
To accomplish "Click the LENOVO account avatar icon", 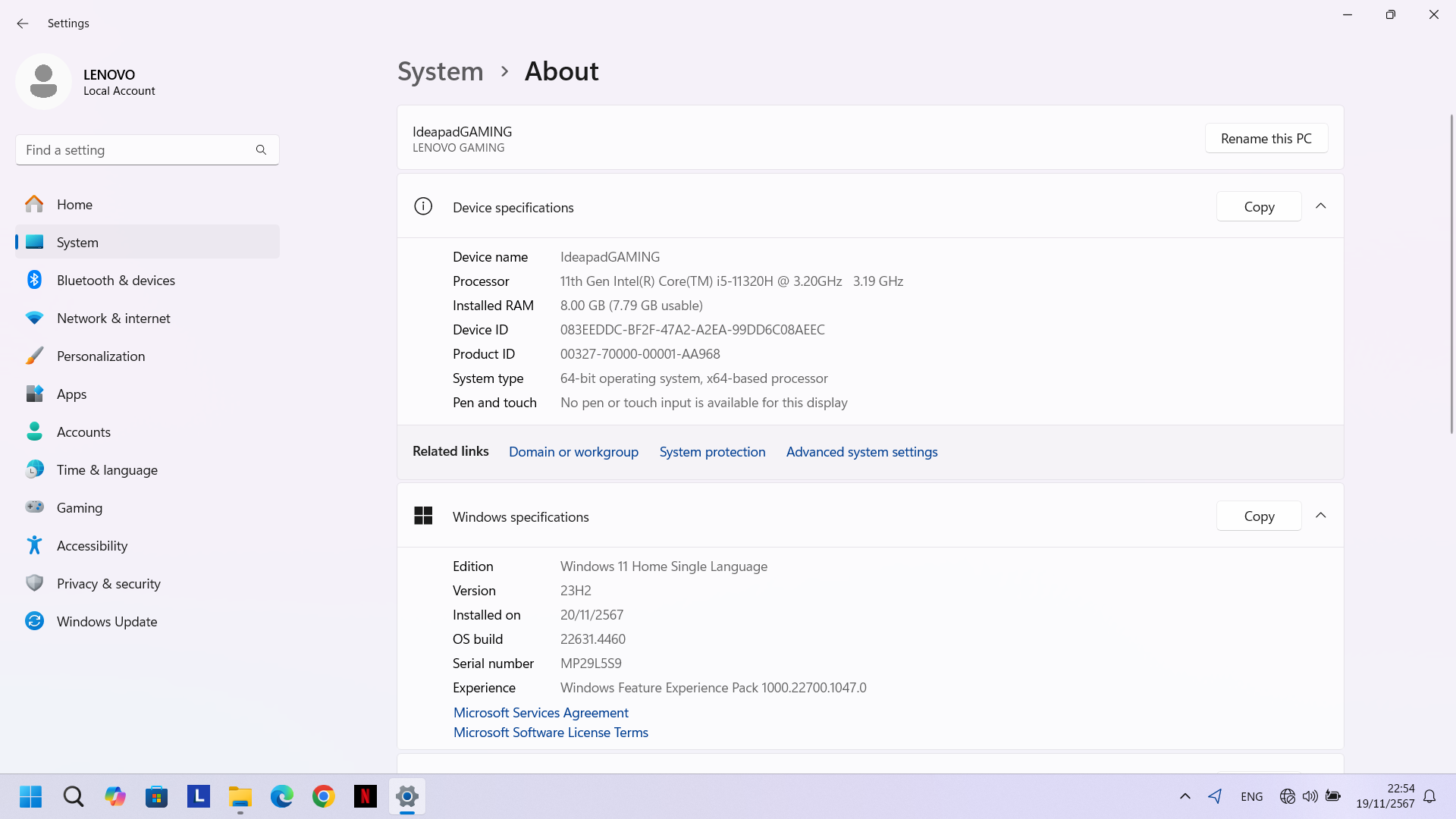I will coord(43,81).
